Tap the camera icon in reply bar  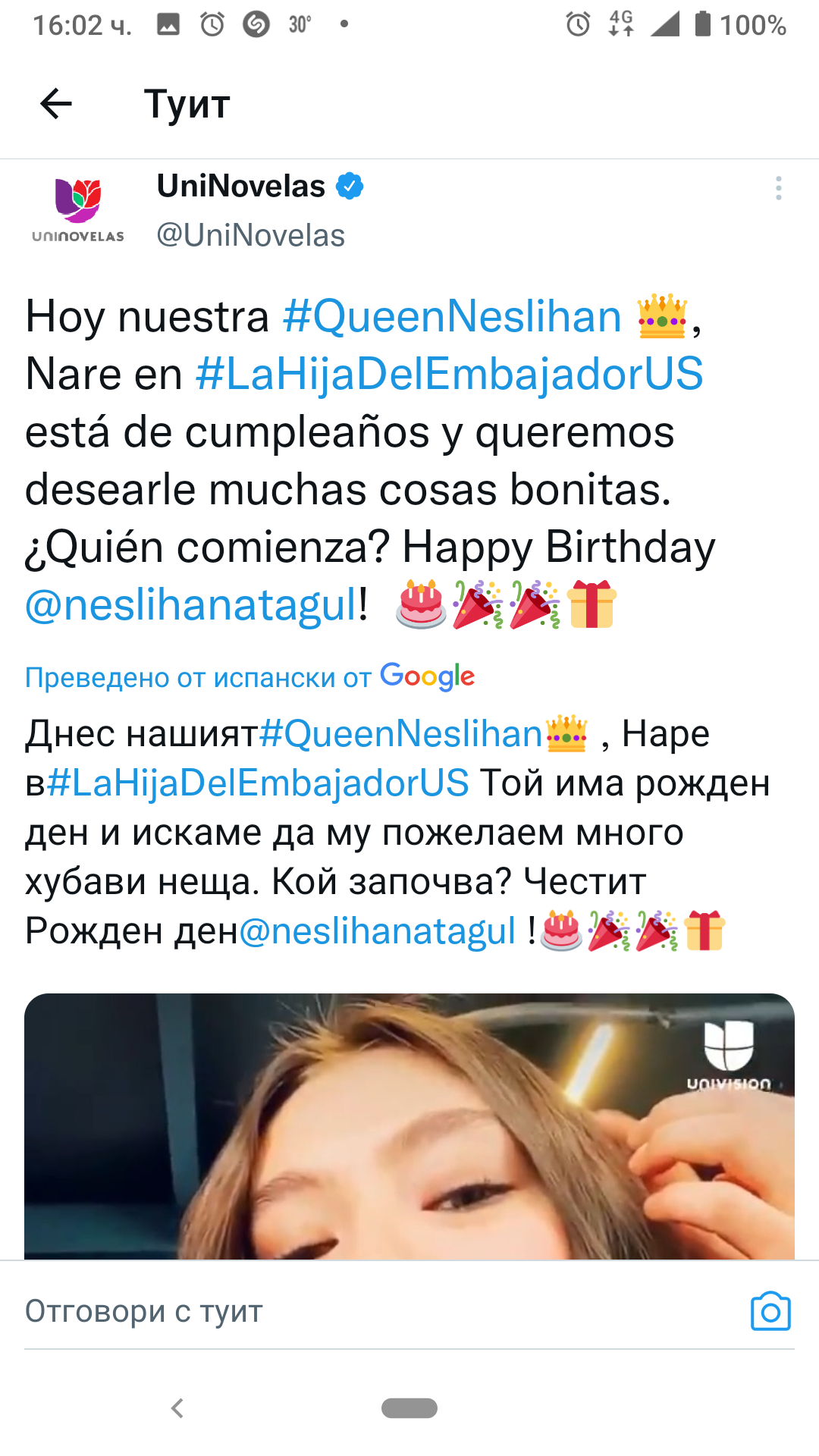click(770, 1310)
